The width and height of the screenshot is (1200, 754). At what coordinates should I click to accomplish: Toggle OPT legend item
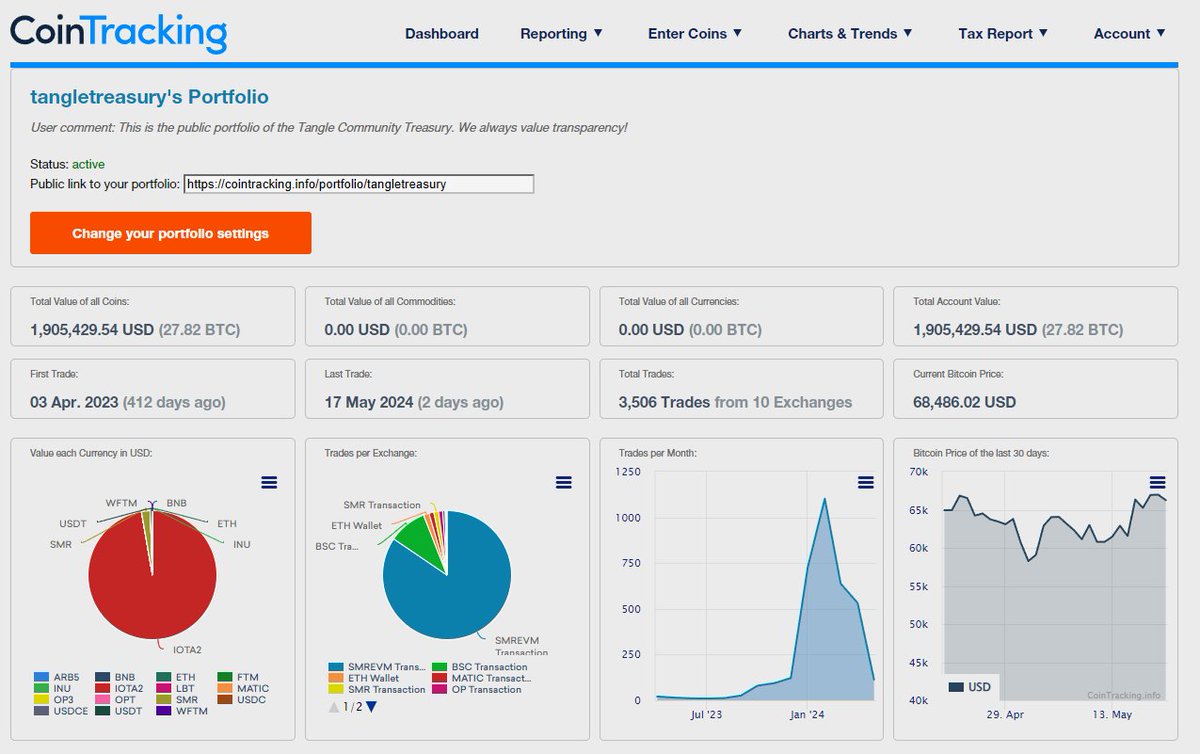[115, 699]
